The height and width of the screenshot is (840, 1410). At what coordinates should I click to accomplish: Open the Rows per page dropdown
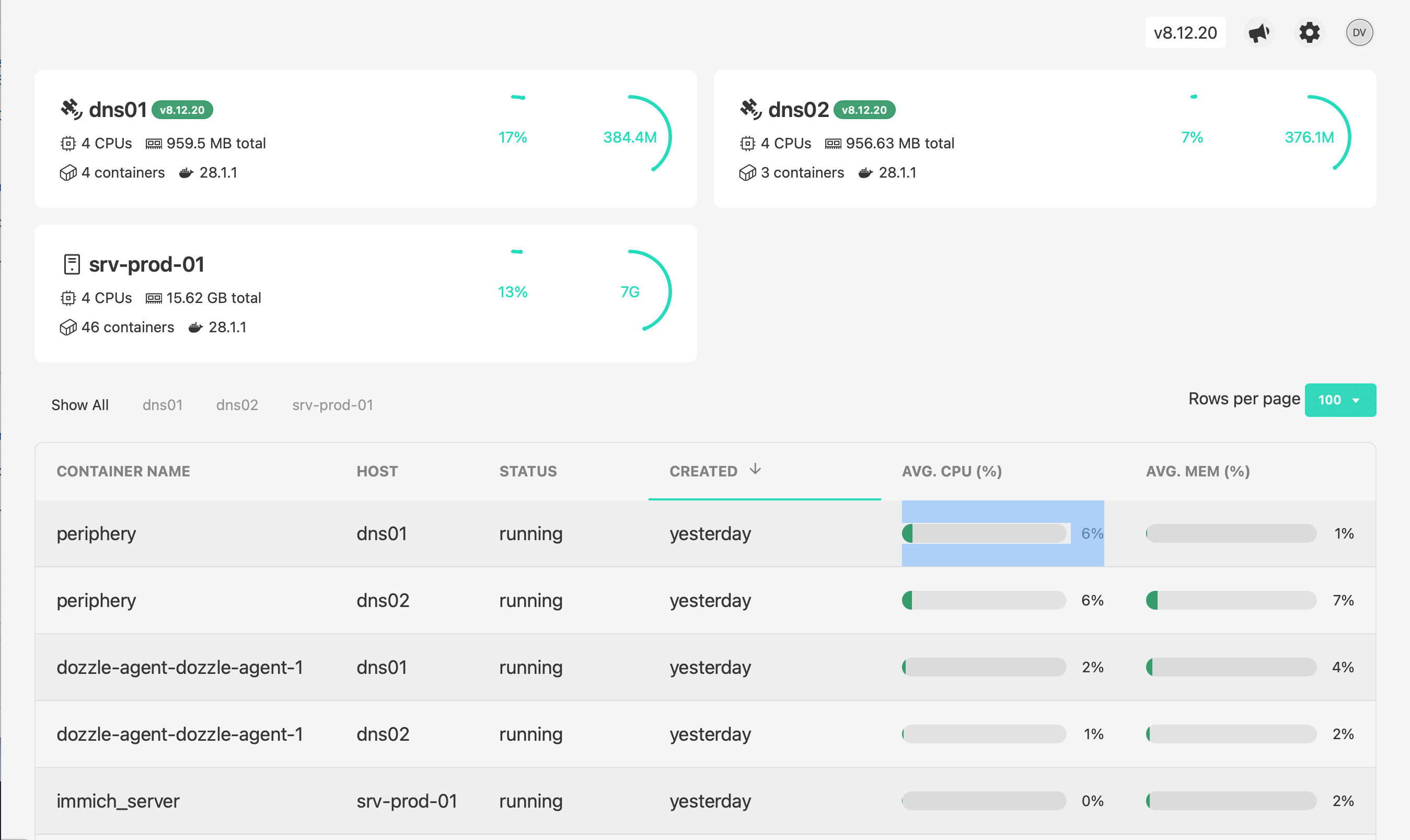1340,400
